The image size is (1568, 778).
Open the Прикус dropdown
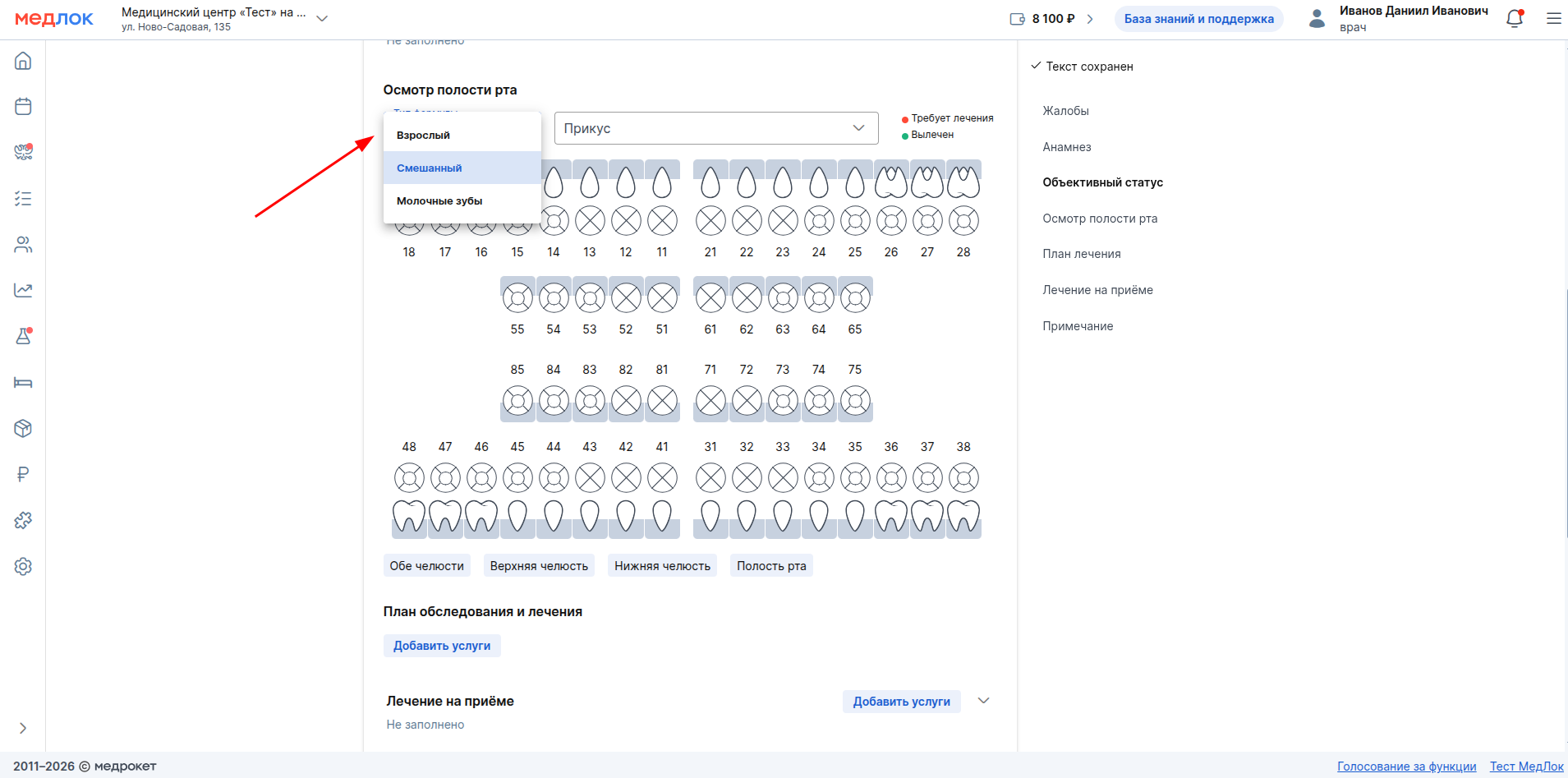click(x=715, y=128)
